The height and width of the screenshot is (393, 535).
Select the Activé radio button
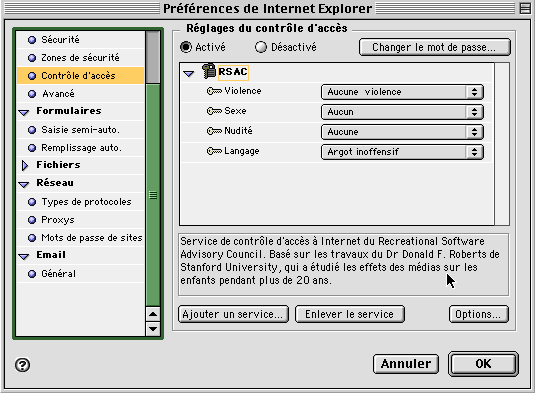click(x=186, y=47)
